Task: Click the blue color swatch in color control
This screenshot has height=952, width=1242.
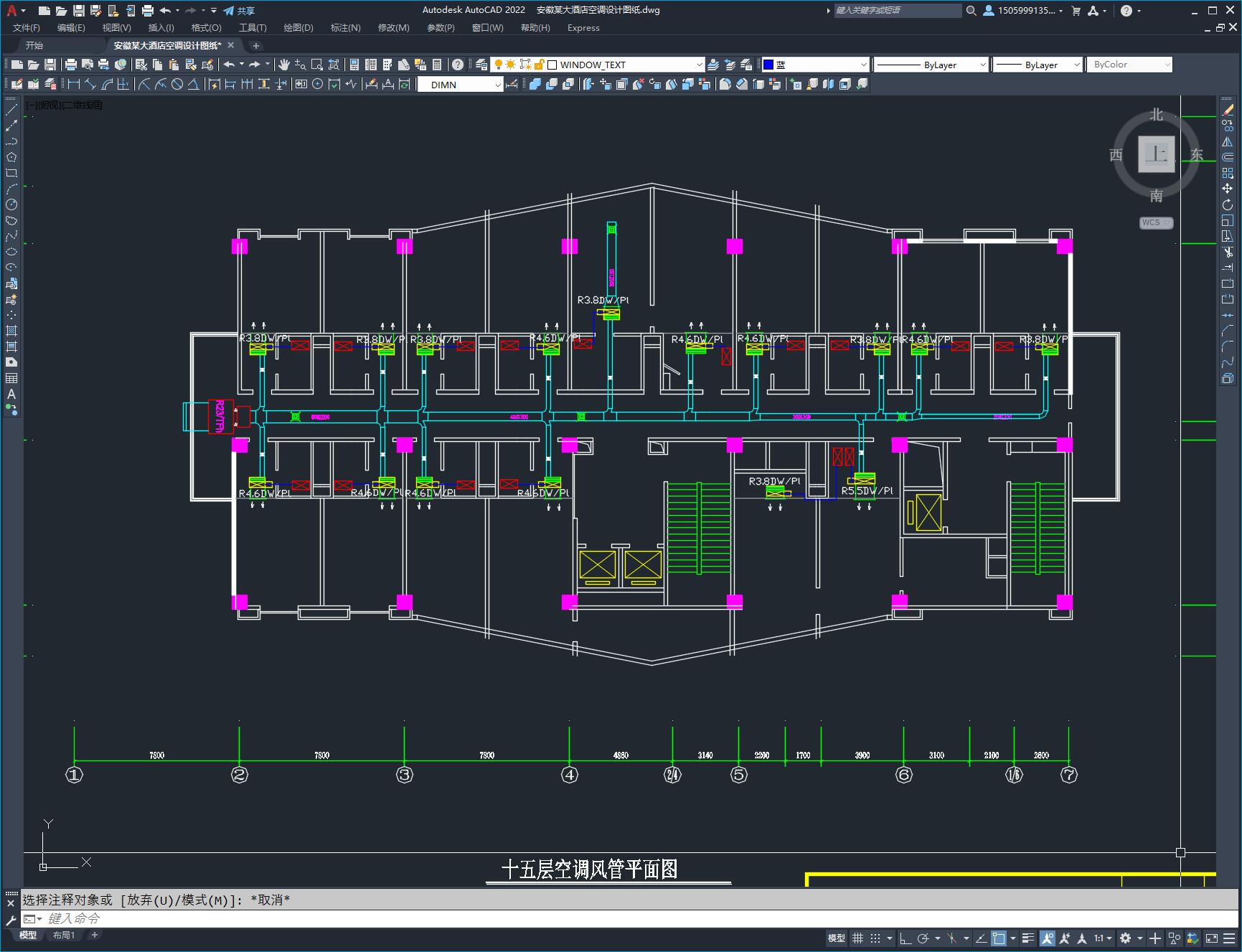Action: coord(768,65)
